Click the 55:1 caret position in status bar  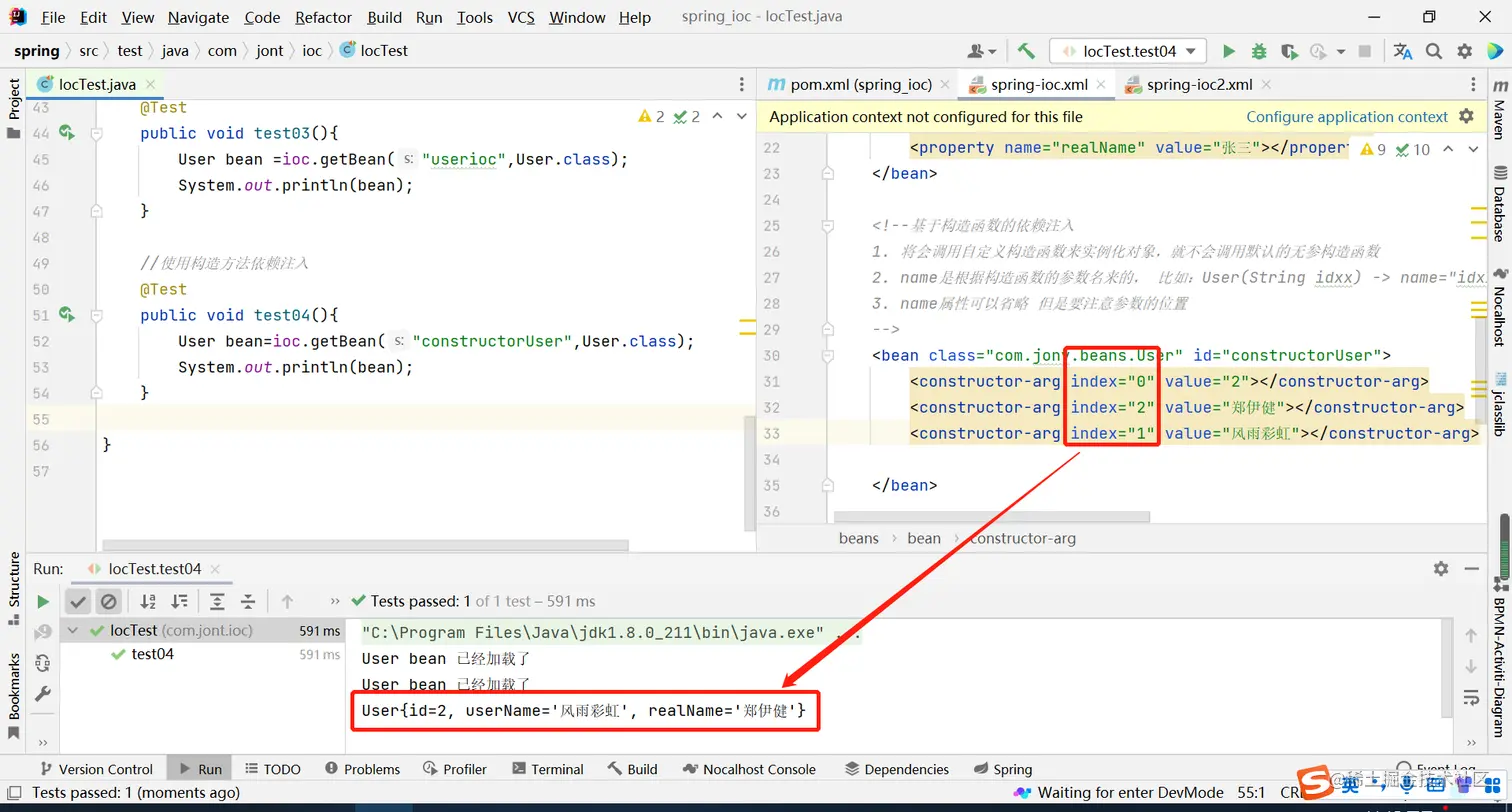1251,793
